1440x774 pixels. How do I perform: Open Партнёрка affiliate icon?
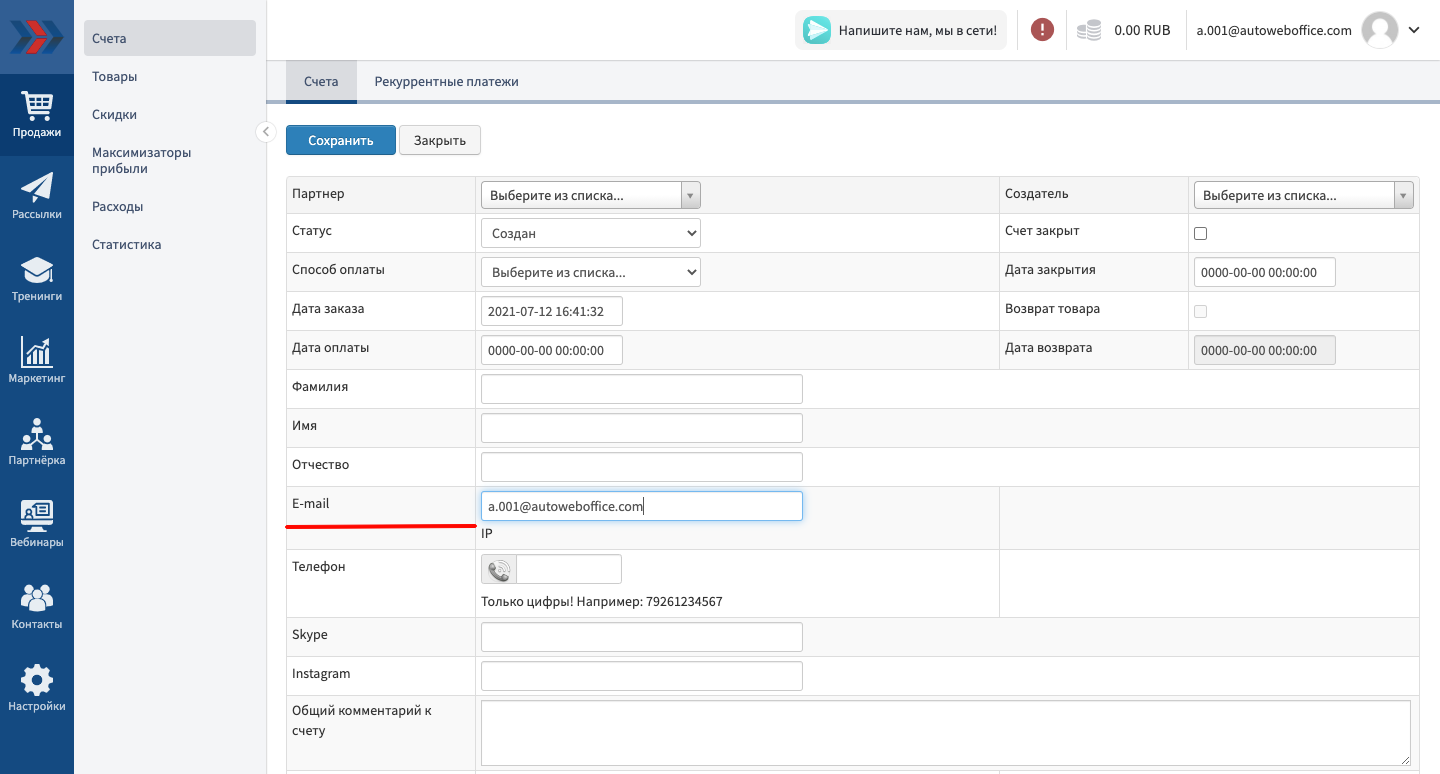tap(37, 442)
